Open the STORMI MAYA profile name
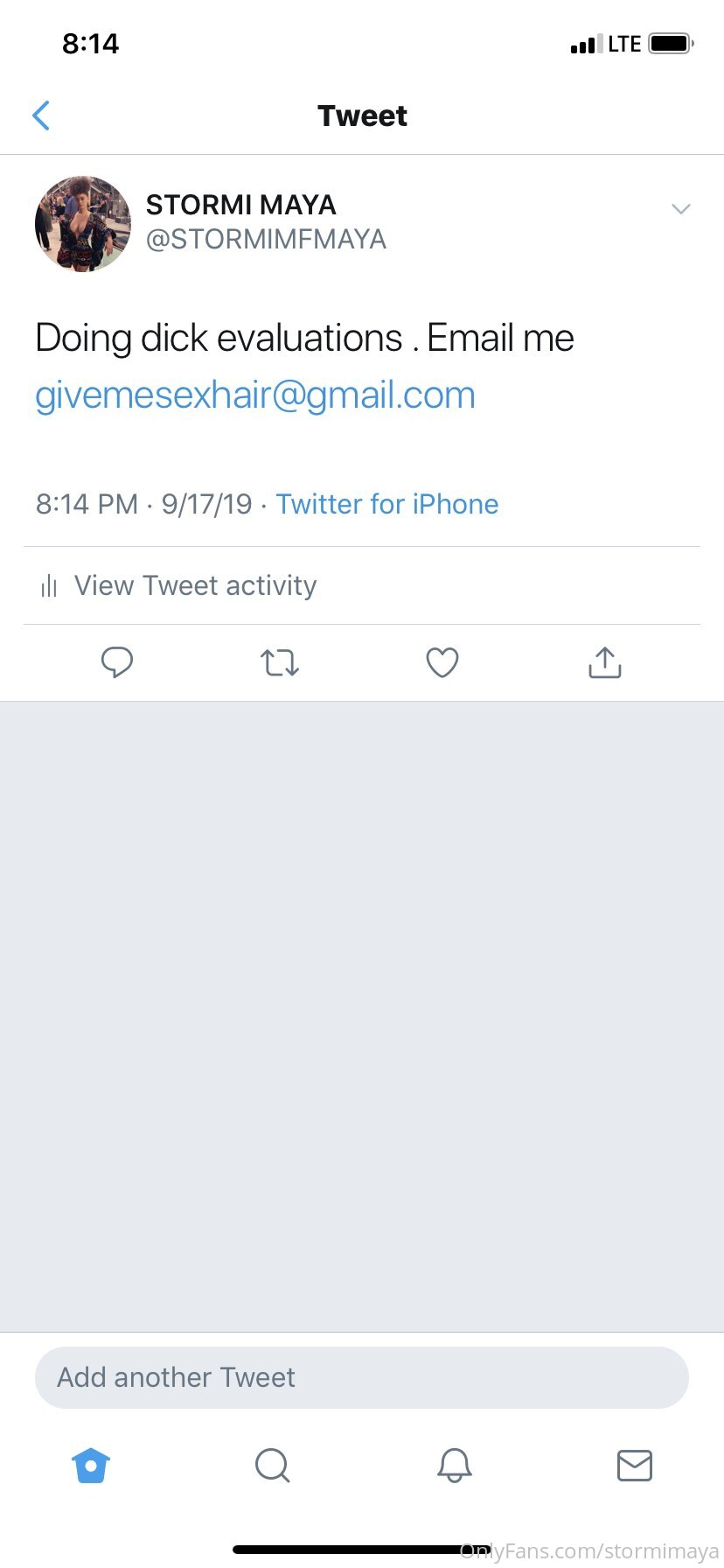Image resolution: width=724 pixels, height=1568 pixels. coord(241,205)
